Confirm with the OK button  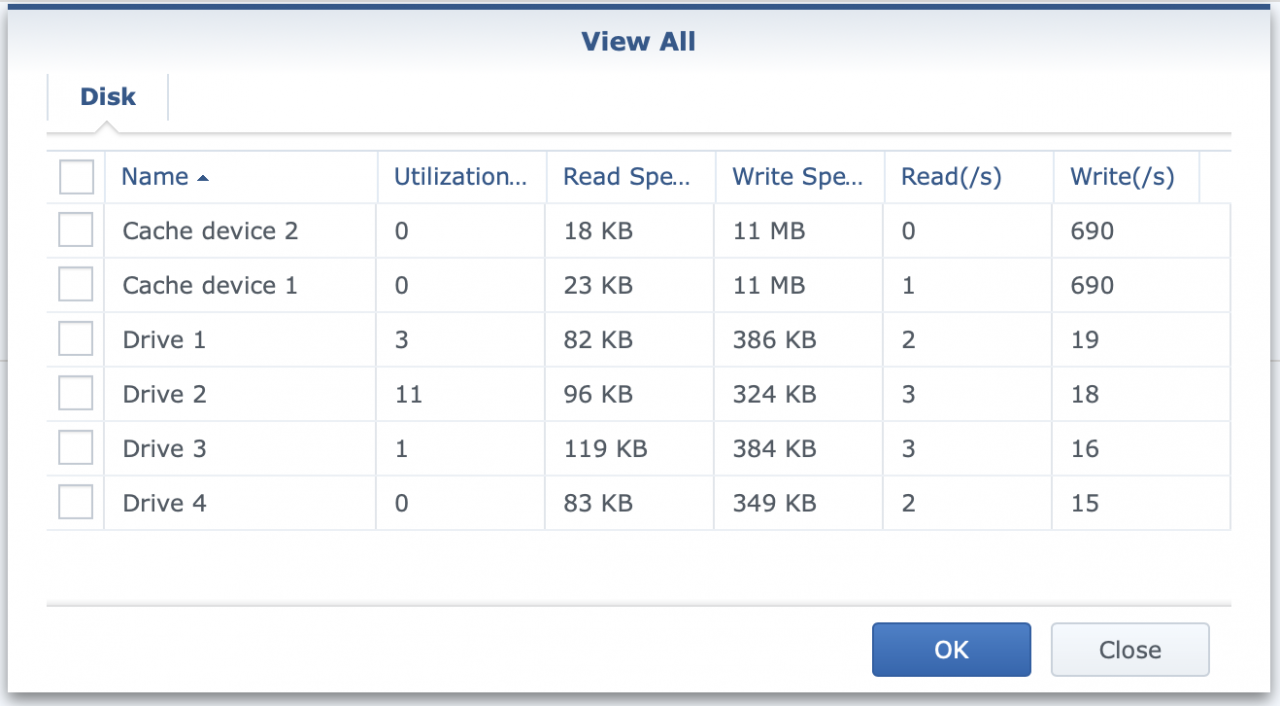pyautogui.click(x=950, y=649)
